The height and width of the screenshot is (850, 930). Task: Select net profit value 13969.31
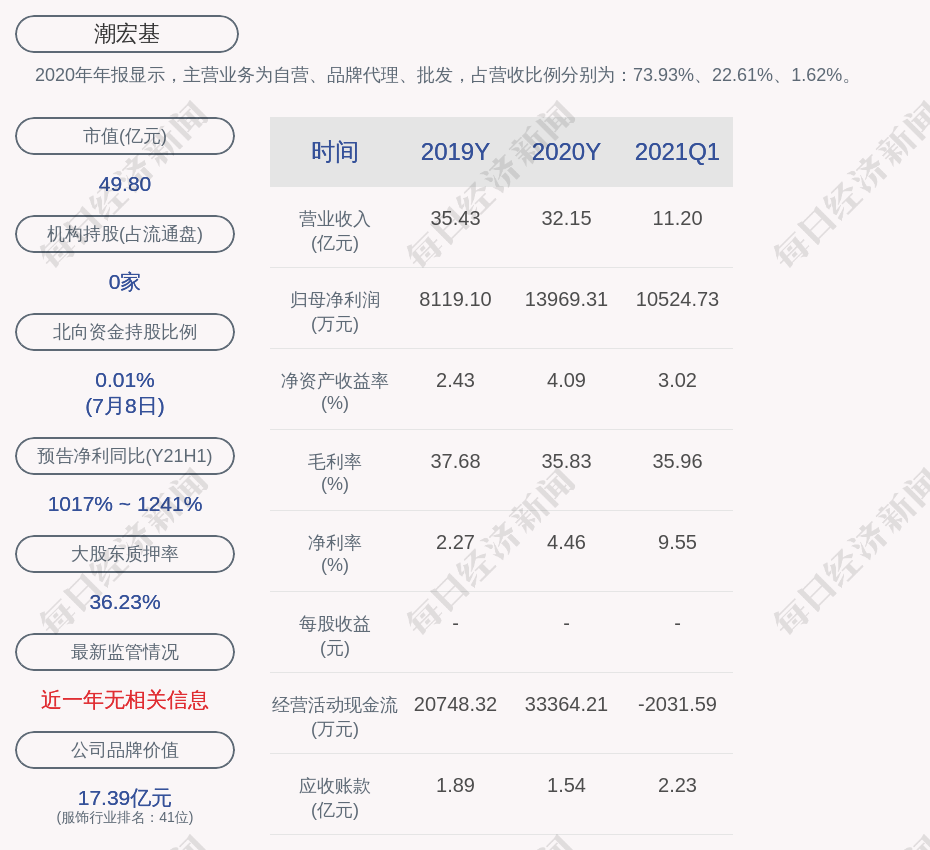(566, 299)
